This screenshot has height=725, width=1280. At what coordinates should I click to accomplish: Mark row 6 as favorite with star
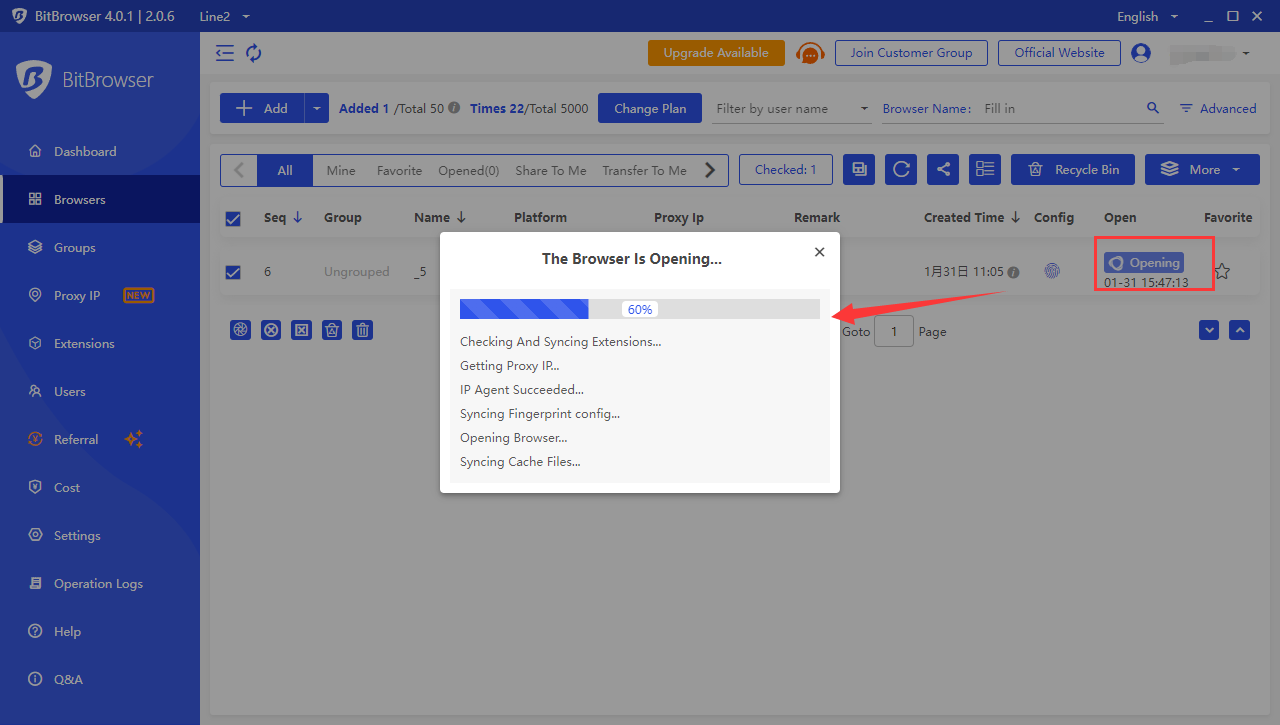1222,271
